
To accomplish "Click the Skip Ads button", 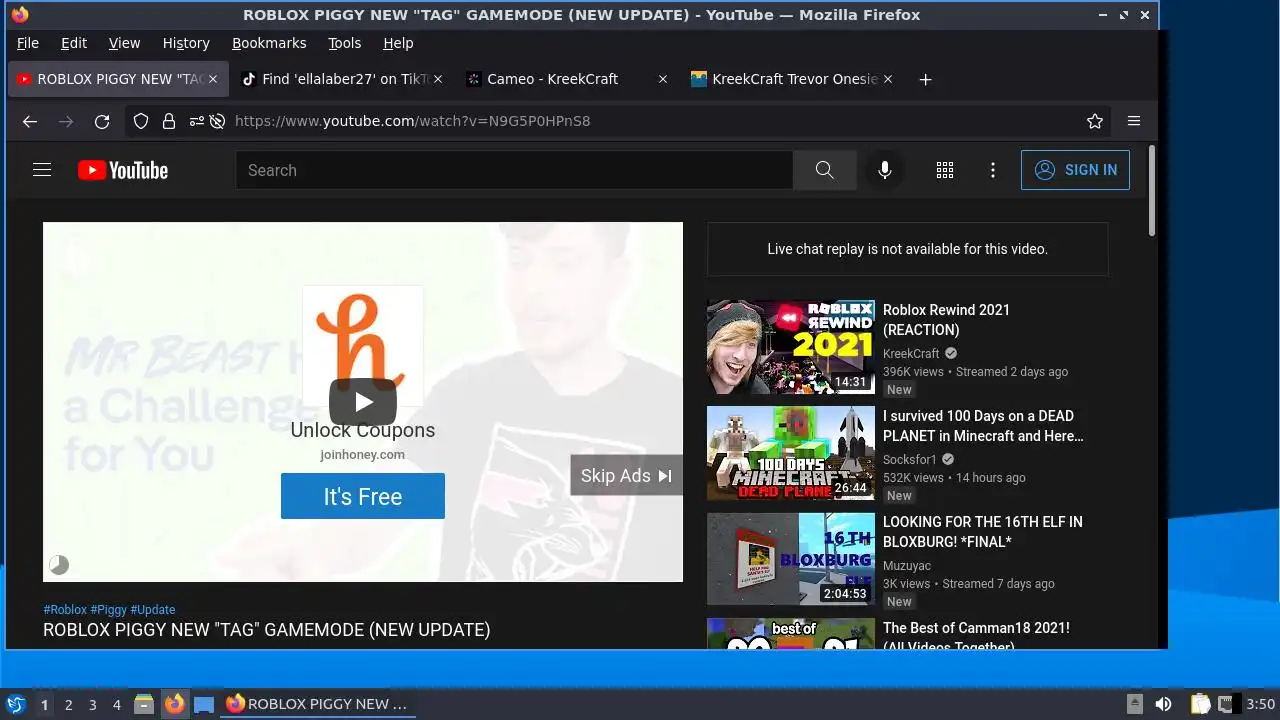I will tap(626, 476).
